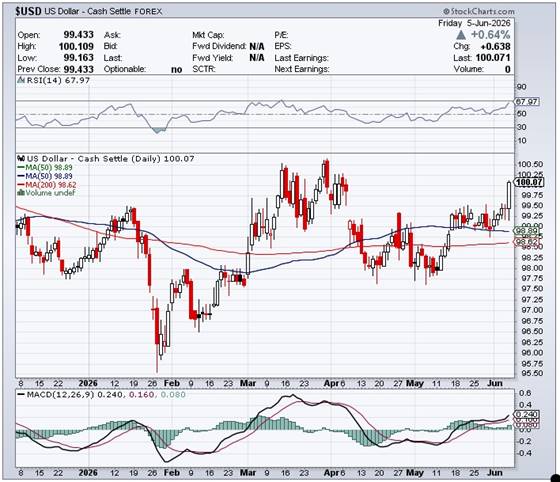Select the 'US Dollar - Cash Settle FOREX' title
Viewport: 560px width, 482px height.
(103, 11)
